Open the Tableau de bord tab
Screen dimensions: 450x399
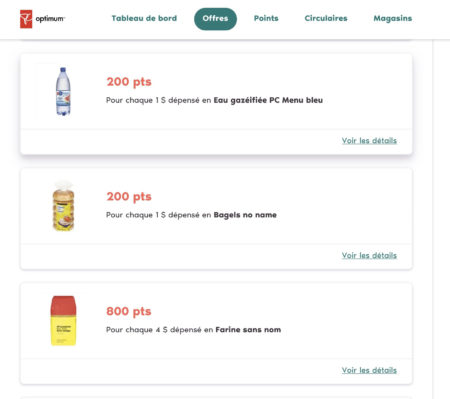coord(144,18)
